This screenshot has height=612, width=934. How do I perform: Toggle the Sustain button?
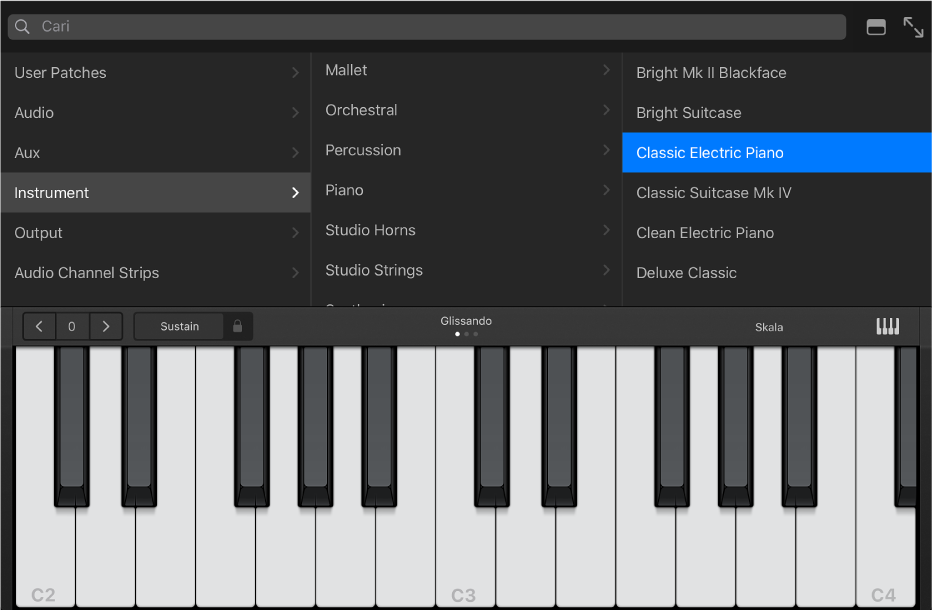point(180,326)
